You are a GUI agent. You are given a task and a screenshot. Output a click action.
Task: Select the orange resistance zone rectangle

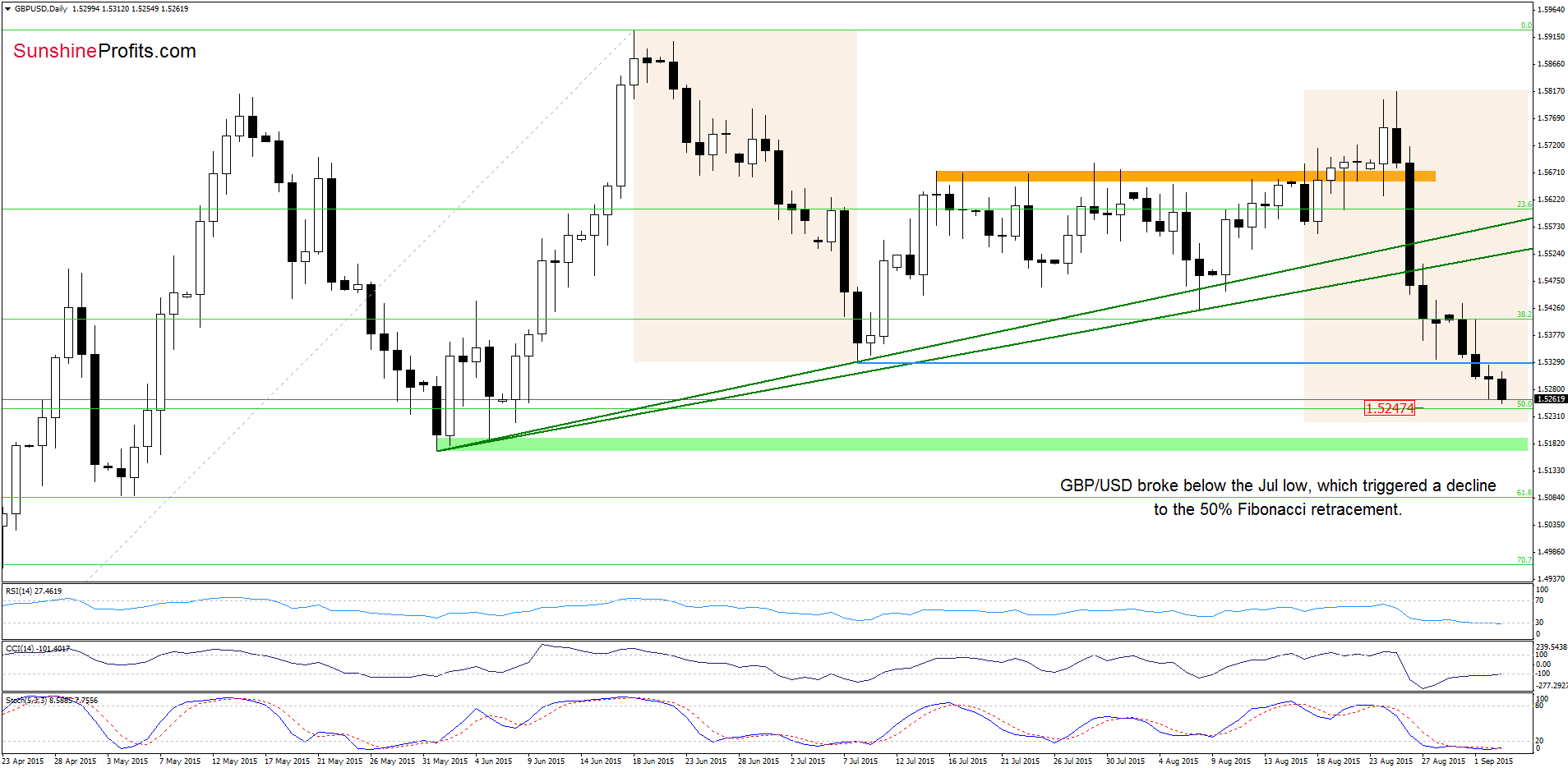[1186, 176]
